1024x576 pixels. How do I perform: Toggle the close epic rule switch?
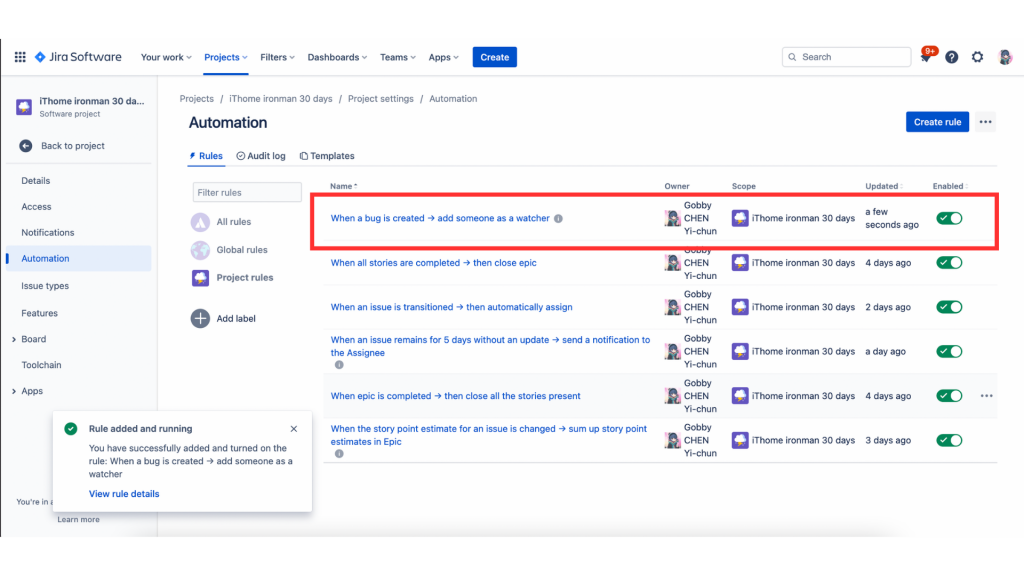(949, 263)
